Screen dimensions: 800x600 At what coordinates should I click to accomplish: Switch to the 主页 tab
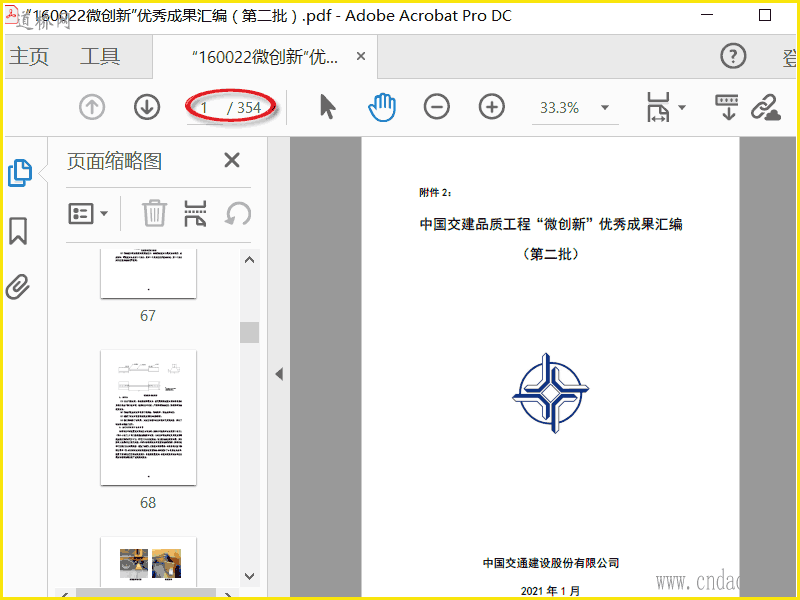(x=29, y=56)
